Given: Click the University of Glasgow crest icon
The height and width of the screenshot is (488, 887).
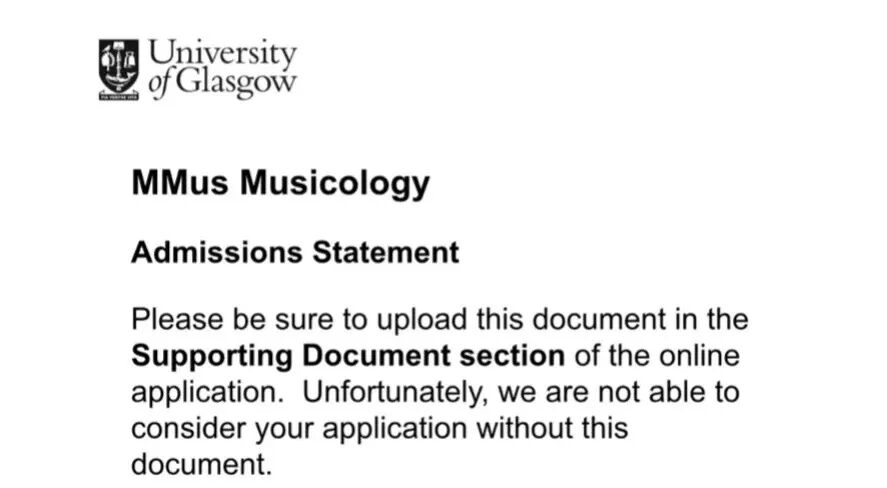Looking at the screenshot, I should 119,69.
